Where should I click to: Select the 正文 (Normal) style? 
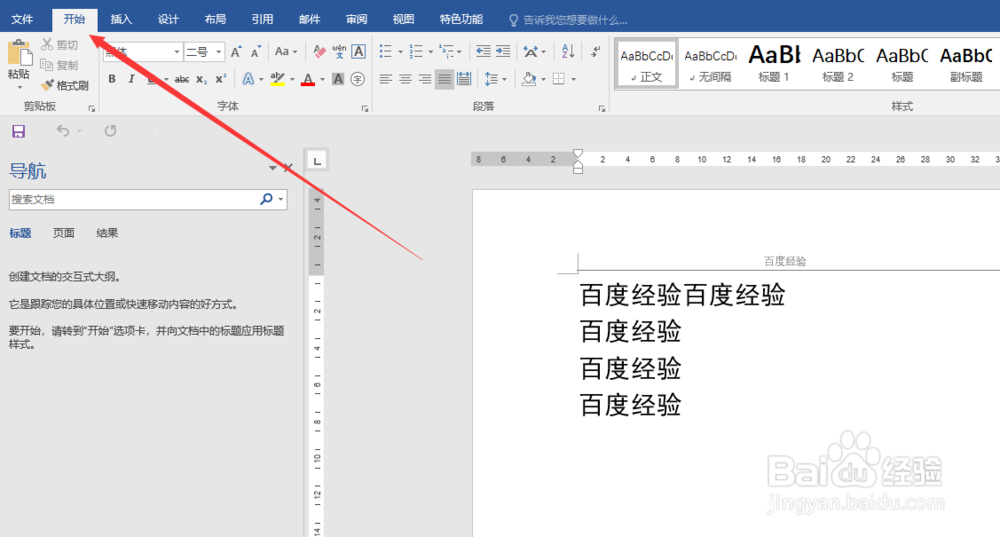[x=647, y=64]
